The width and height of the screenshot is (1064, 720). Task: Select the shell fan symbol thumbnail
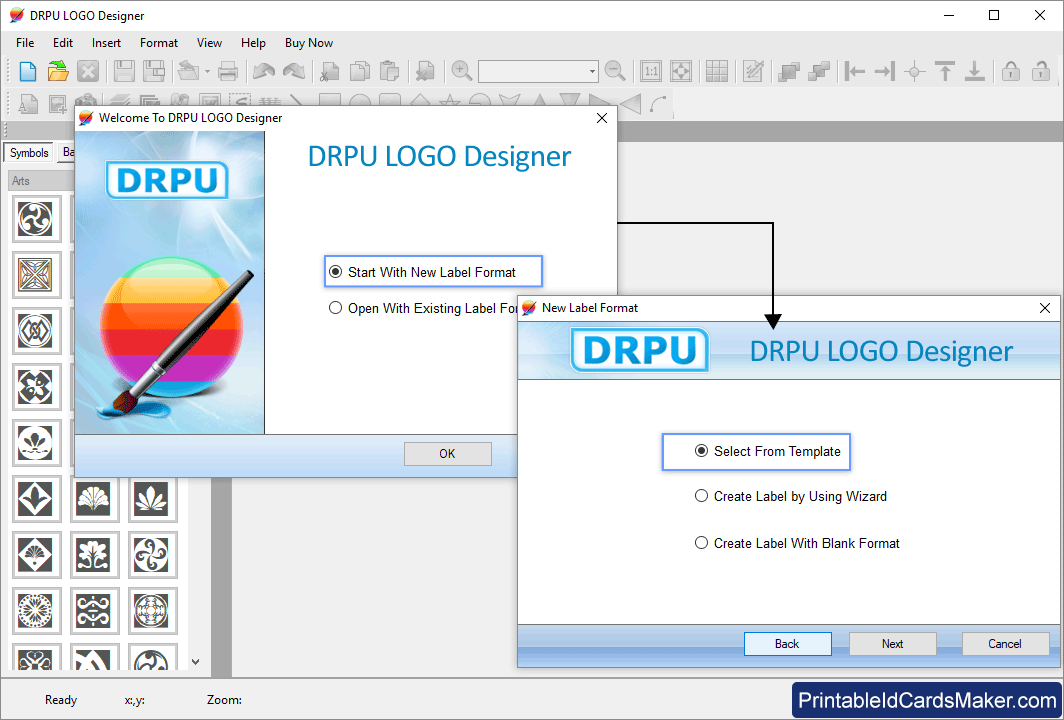[94, 499]
